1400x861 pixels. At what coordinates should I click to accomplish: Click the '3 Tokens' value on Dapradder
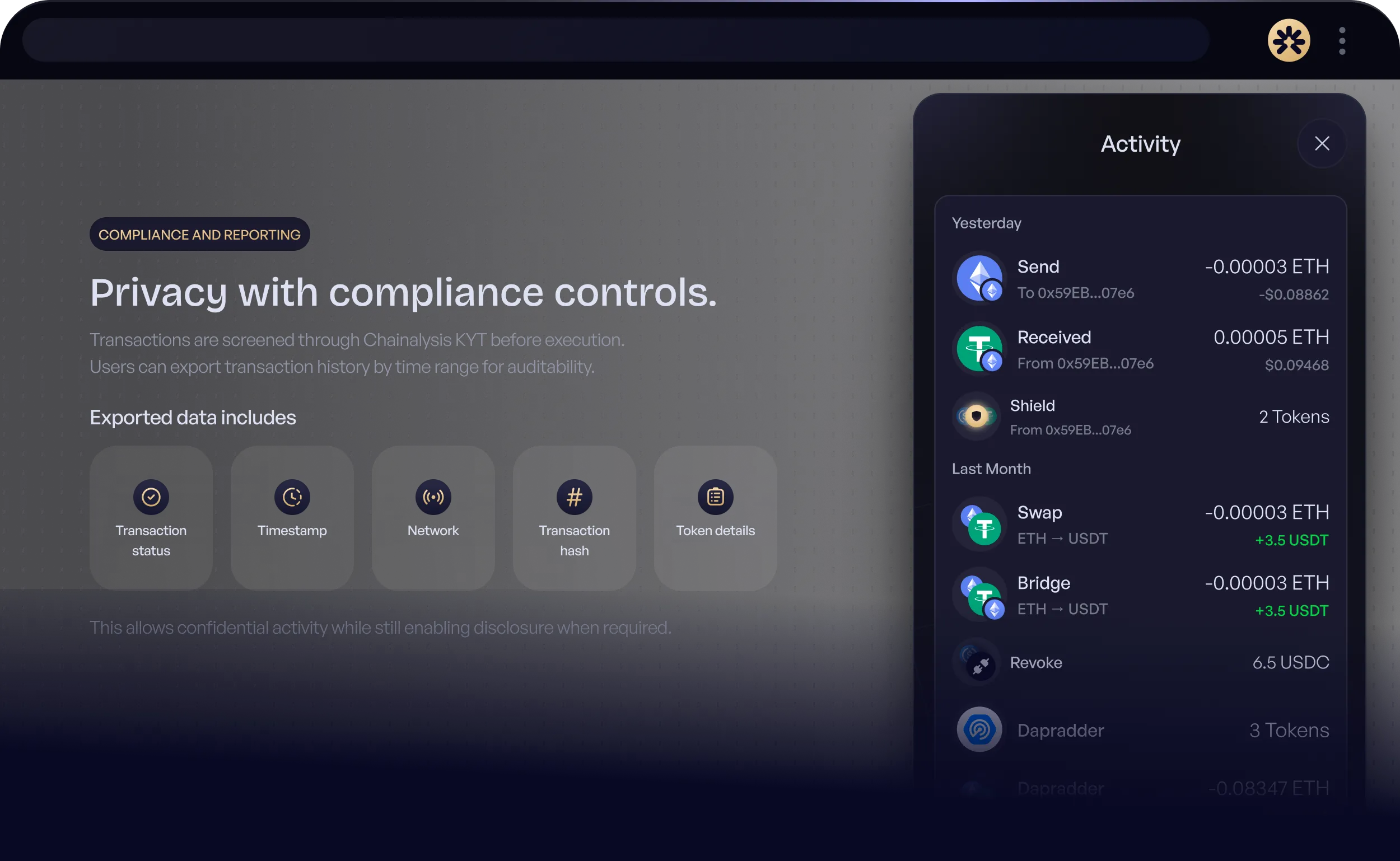1289,730
